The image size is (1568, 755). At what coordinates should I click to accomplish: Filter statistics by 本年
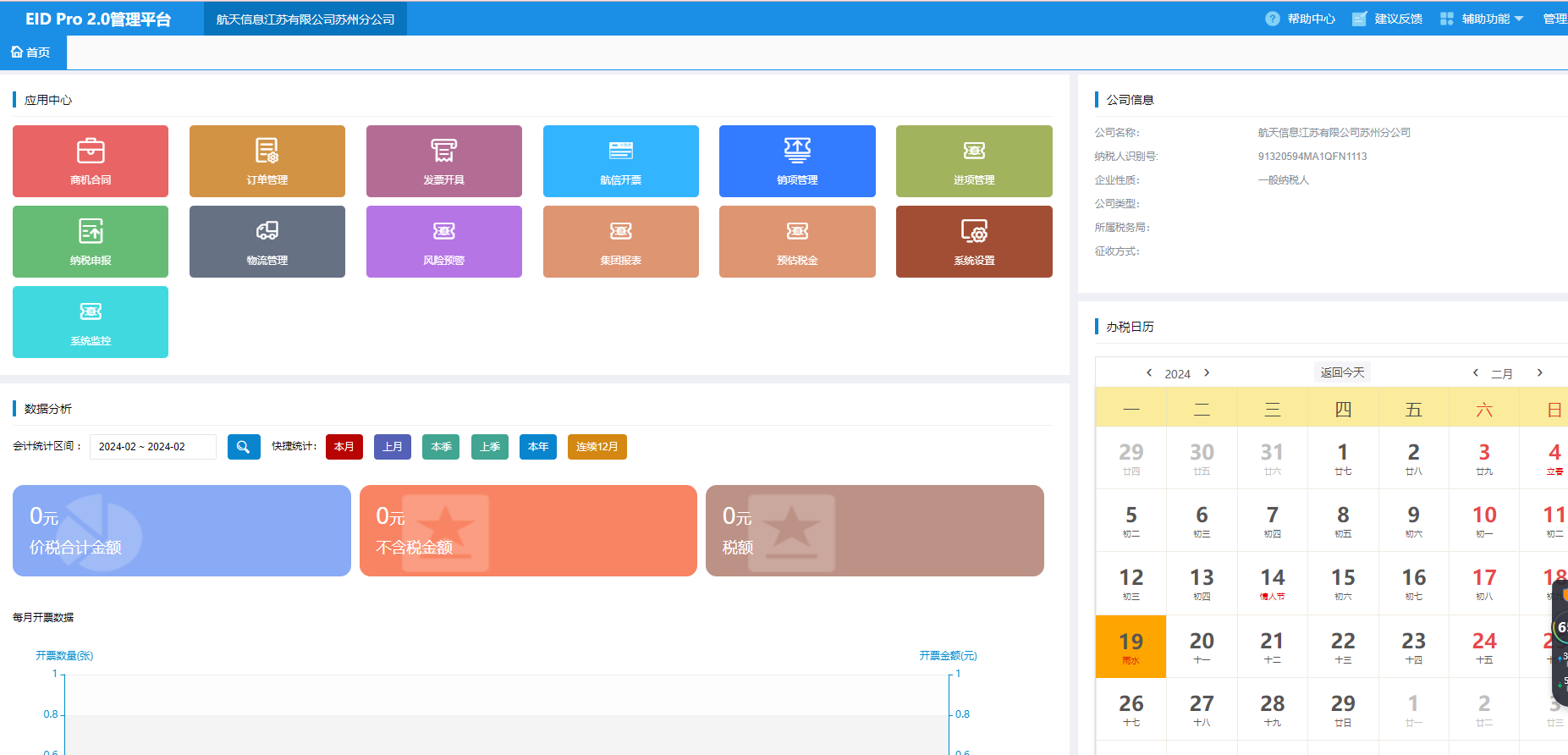(538, 447)
